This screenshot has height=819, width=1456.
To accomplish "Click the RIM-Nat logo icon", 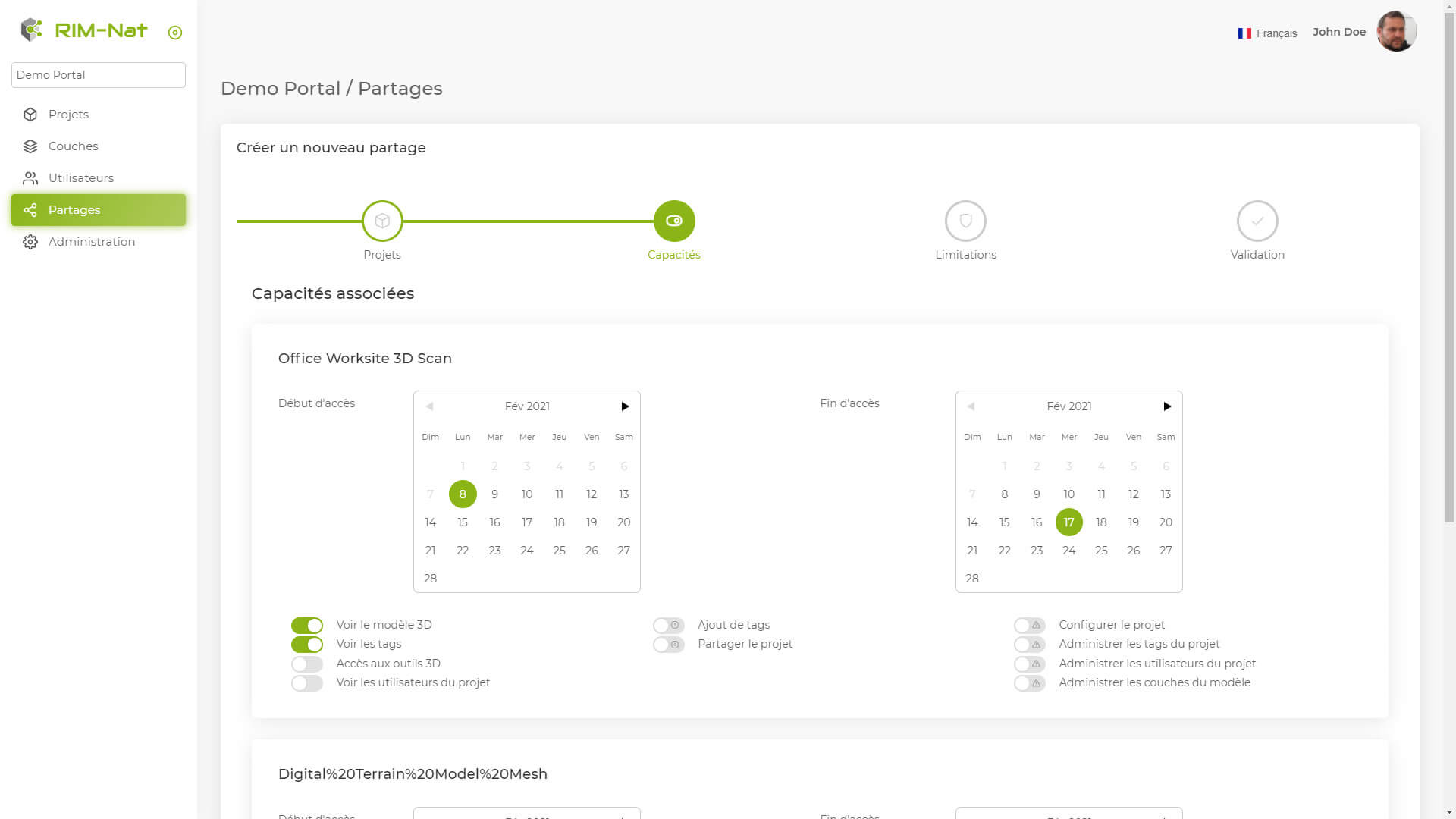I will [x=31, y=30].
